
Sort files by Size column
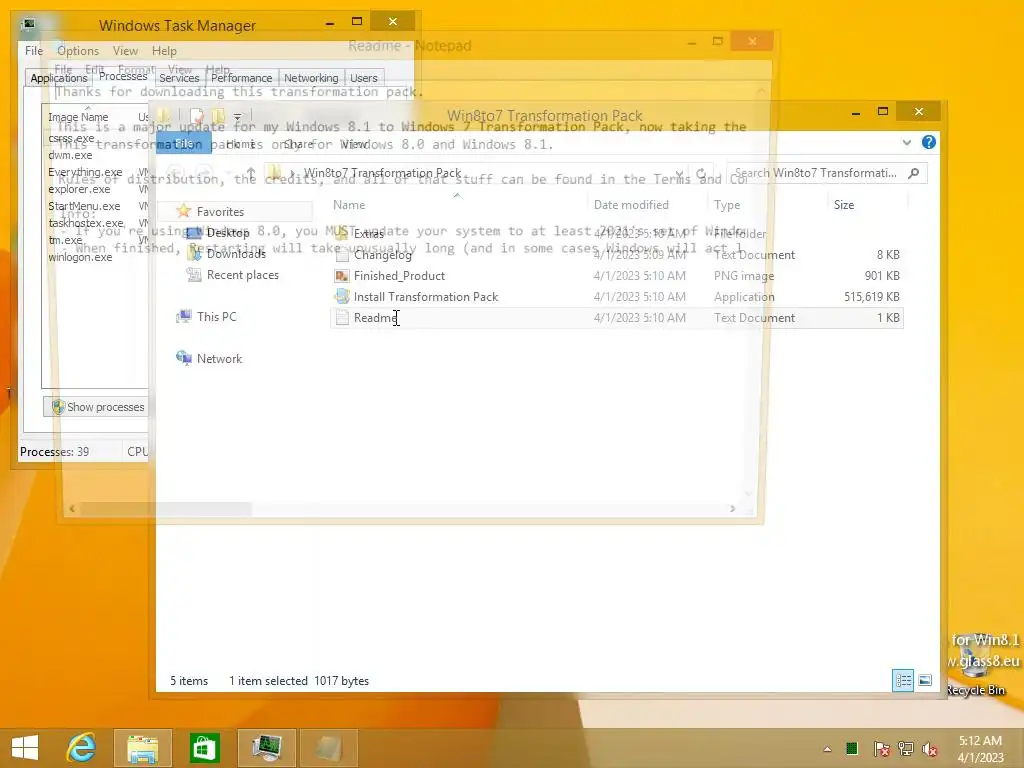pos(844,204)
